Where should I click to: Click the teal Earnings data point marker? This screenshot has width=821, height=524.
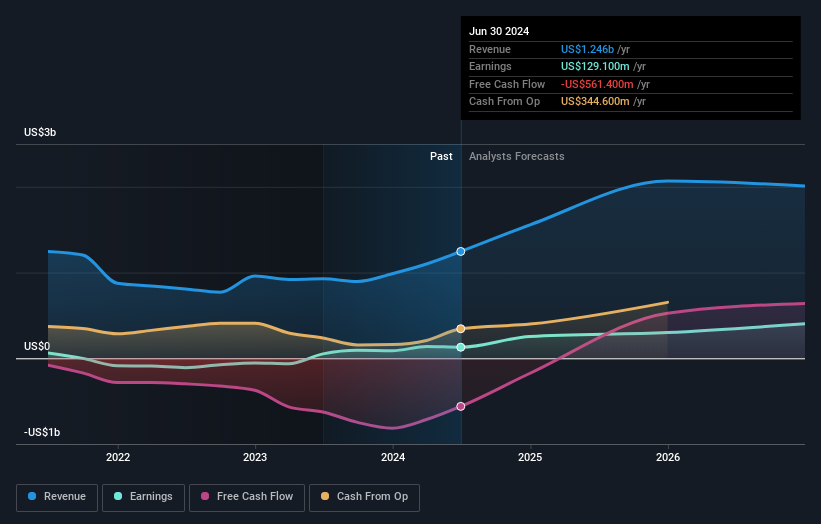pos(460,347)
